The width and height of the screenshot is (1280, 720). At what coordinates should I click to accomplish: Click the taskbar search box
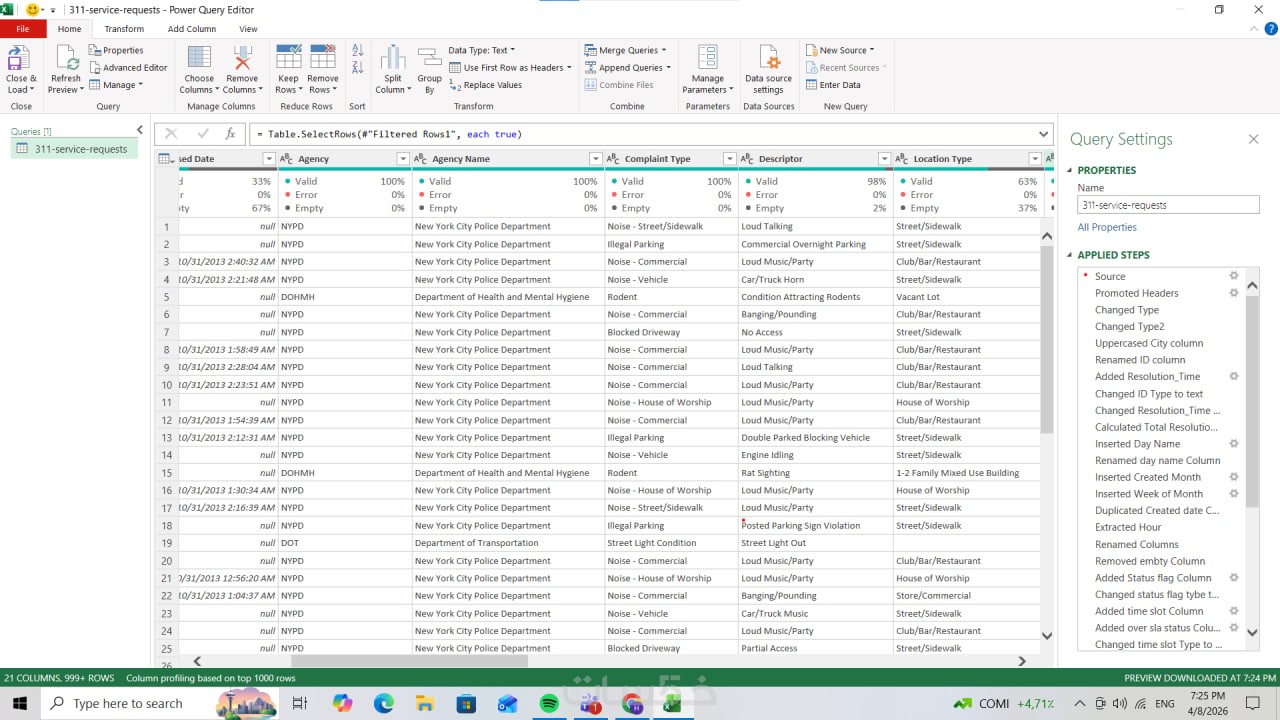click(x=160, y=703)
